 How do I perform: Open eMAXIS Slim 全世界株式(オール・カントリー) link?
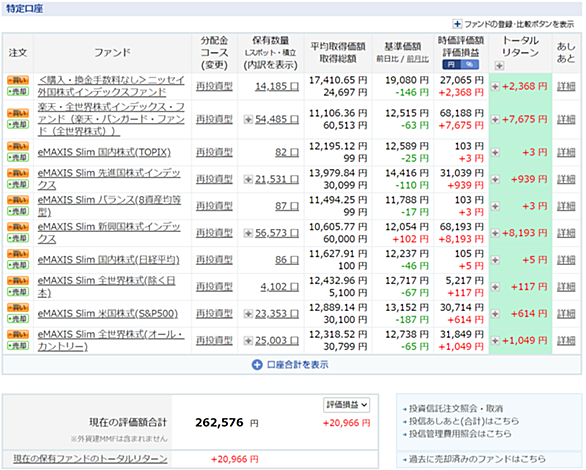tap(111, 340)
